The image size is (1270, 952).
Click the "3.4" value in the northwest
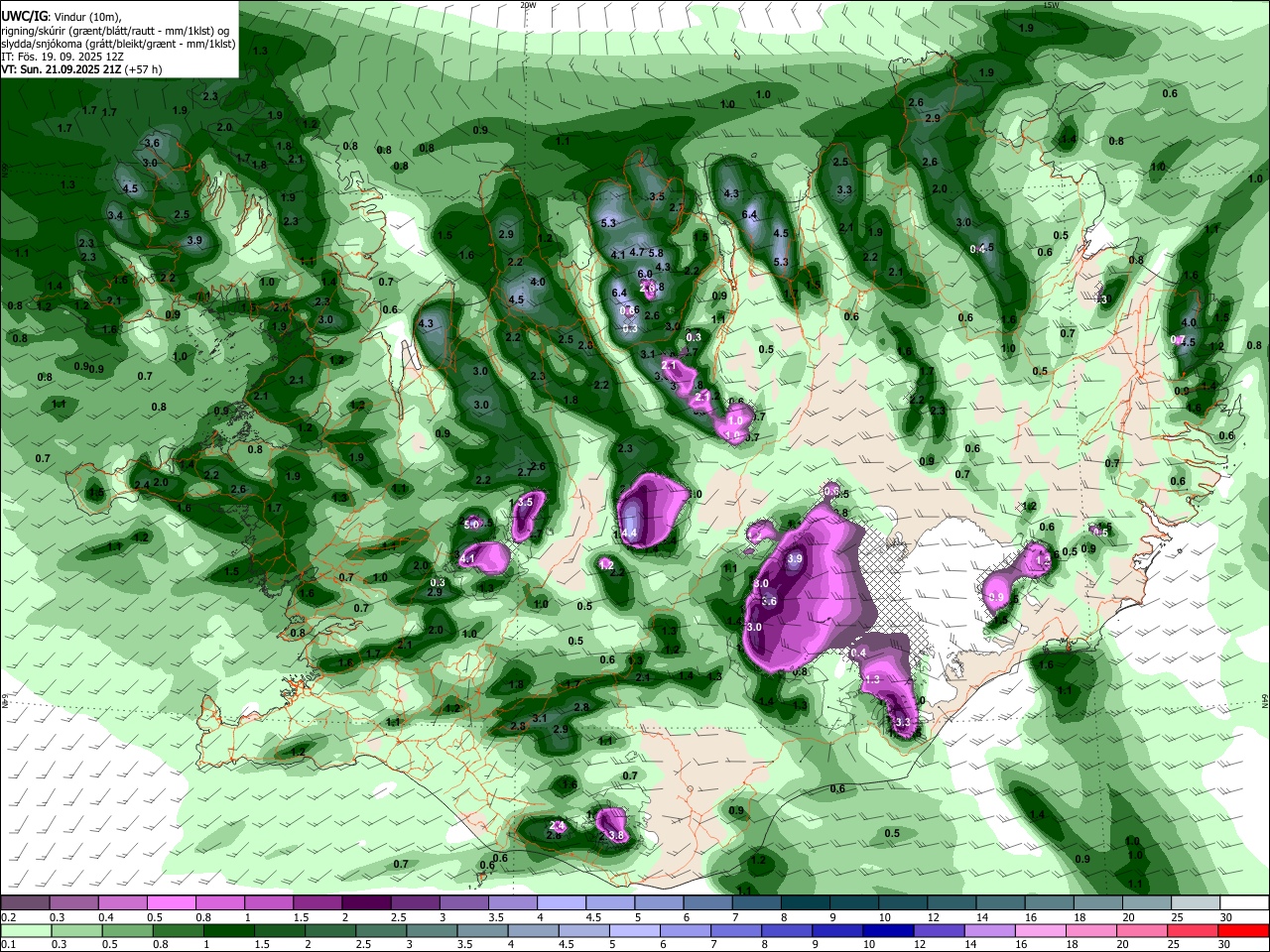coord(115,215)
